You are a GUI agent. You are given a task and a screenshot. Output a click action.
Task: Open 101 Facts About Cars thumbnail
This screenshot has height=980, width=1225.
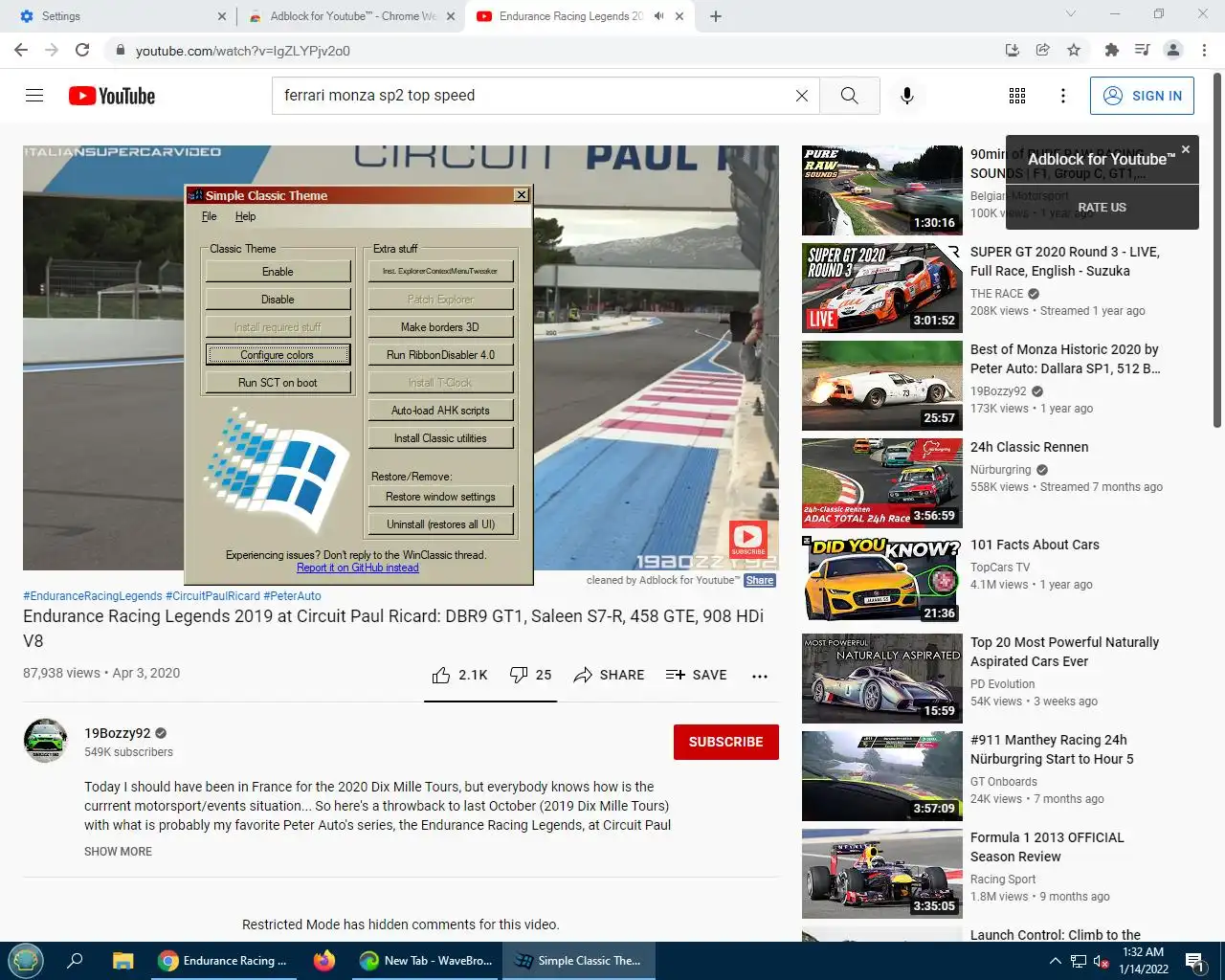point(882,581)
